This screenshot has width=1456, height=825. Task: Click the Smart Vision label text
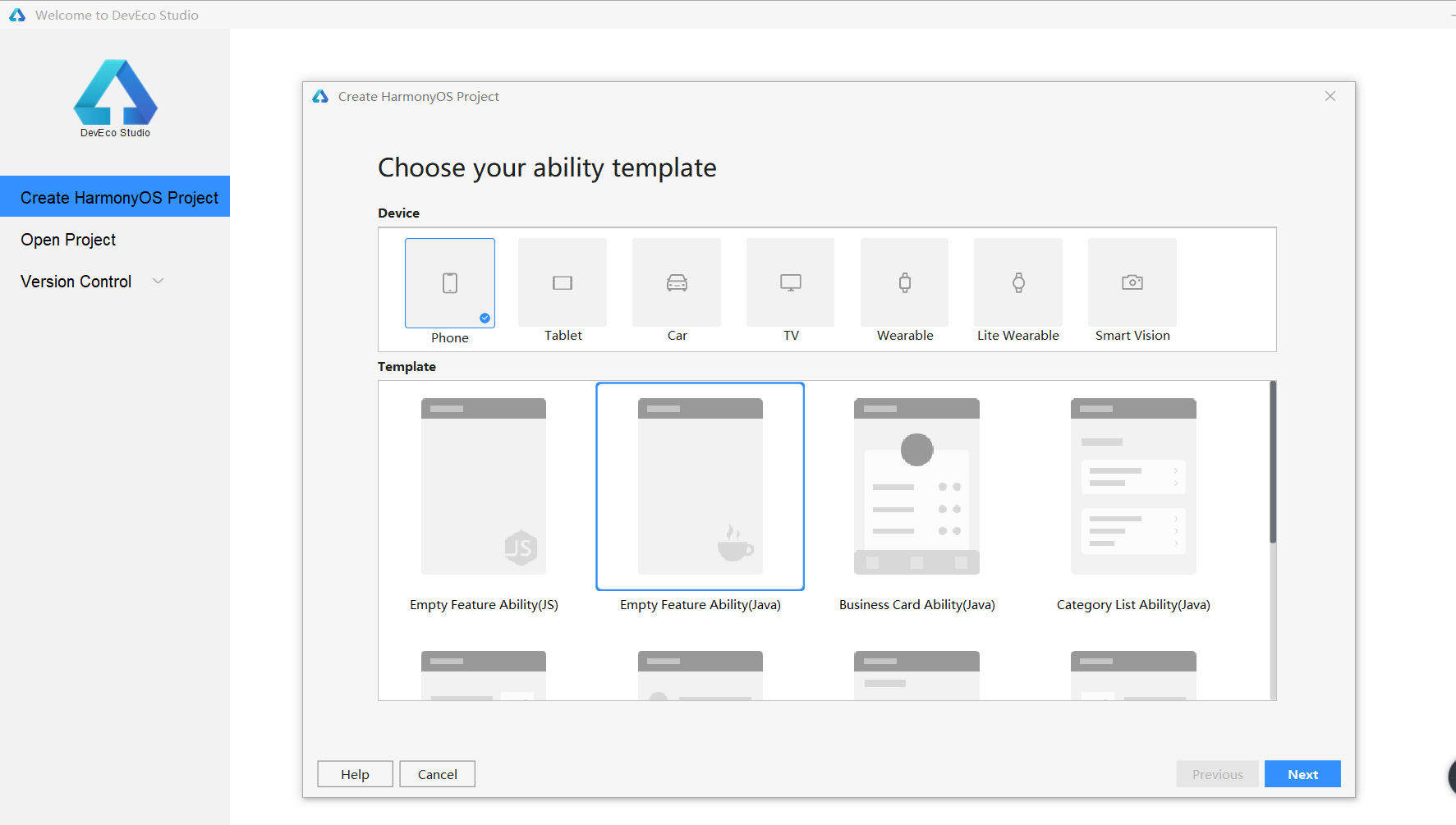click(1132, 336)
